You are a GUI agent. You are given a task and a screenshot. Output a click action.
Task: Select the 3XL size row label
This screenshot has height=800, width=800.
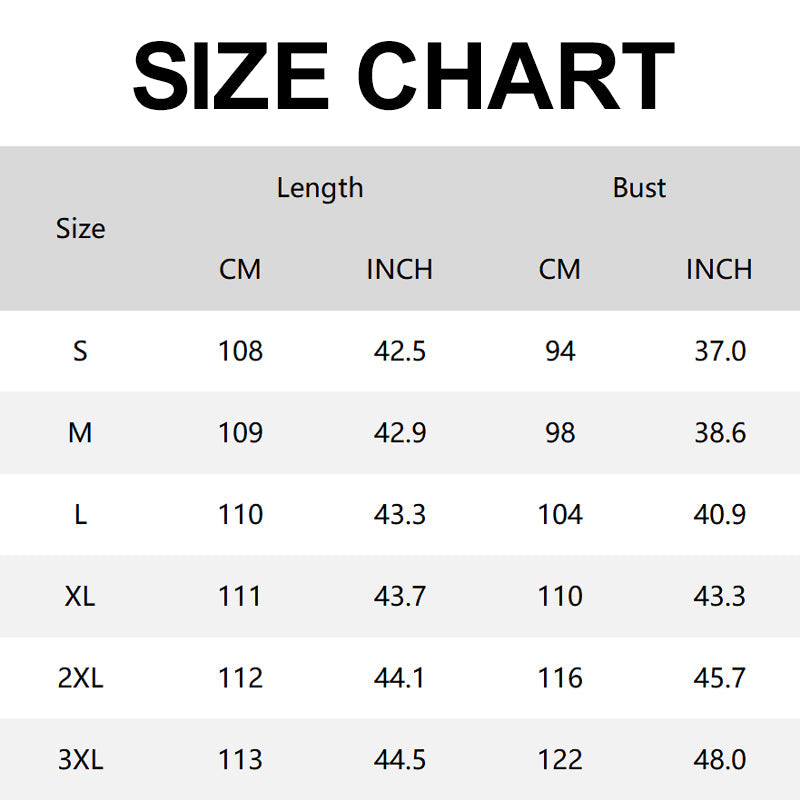[x=80, y=759]
